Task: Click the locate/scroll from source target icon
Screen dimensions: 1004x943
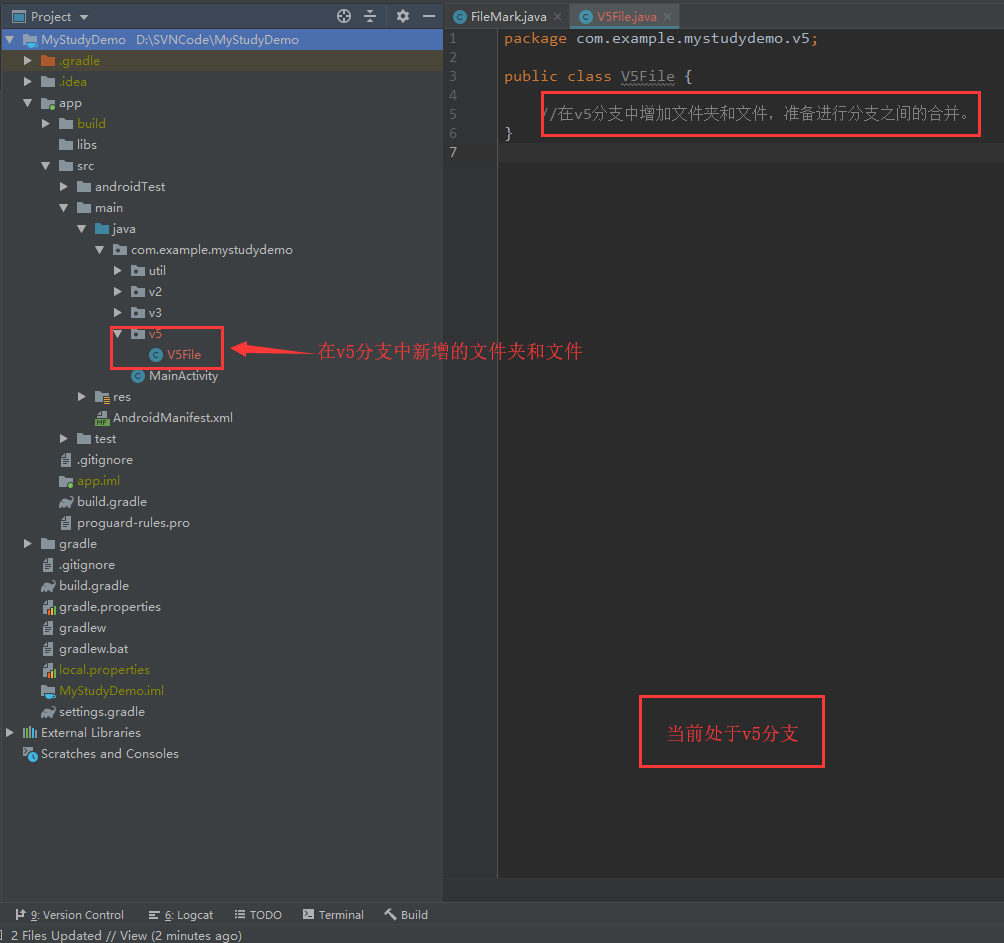Action: (x=344, y=17)
